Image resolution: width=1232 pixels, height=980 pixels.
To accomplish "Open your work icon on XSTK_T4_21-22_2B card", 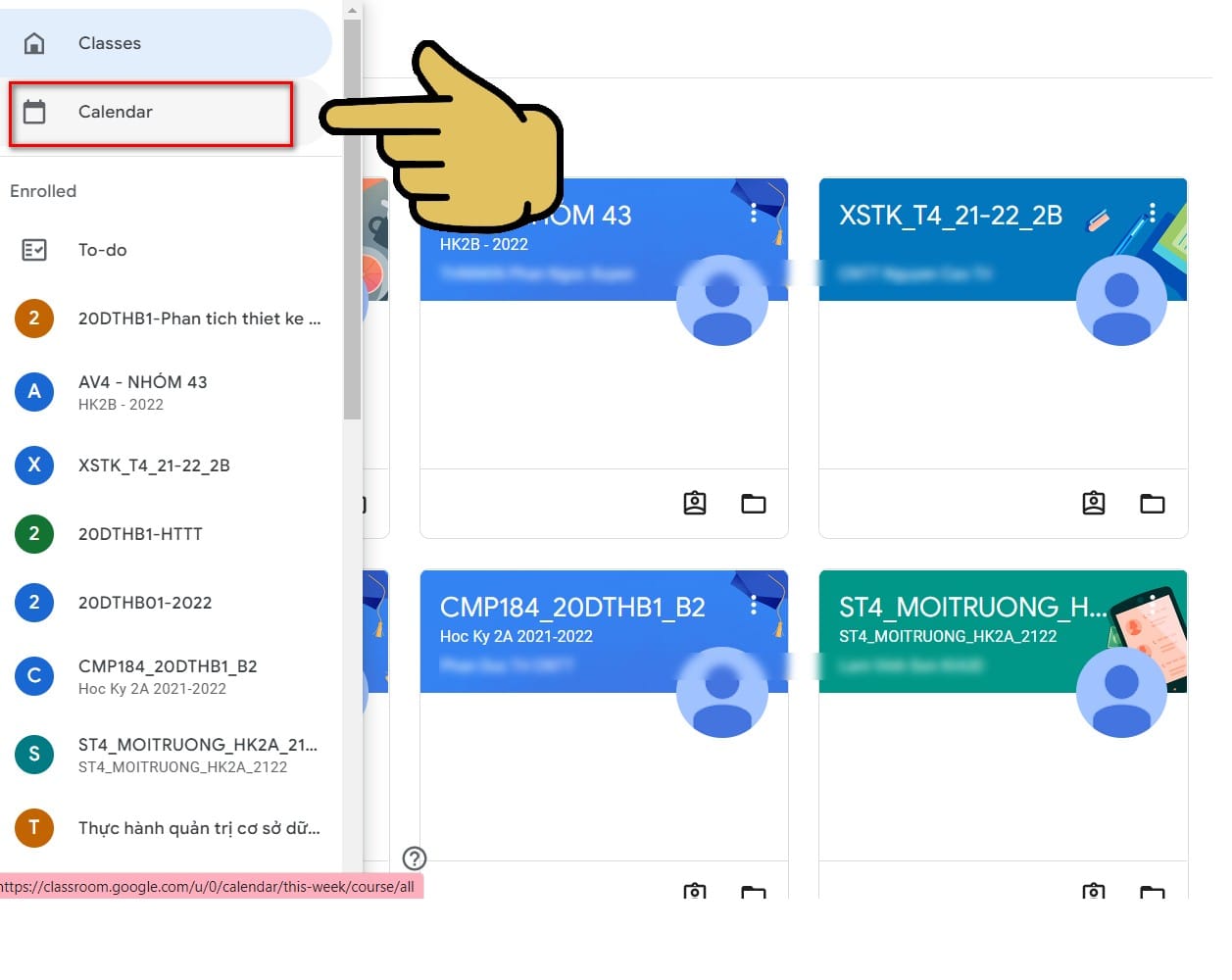I will (1094, 504).
